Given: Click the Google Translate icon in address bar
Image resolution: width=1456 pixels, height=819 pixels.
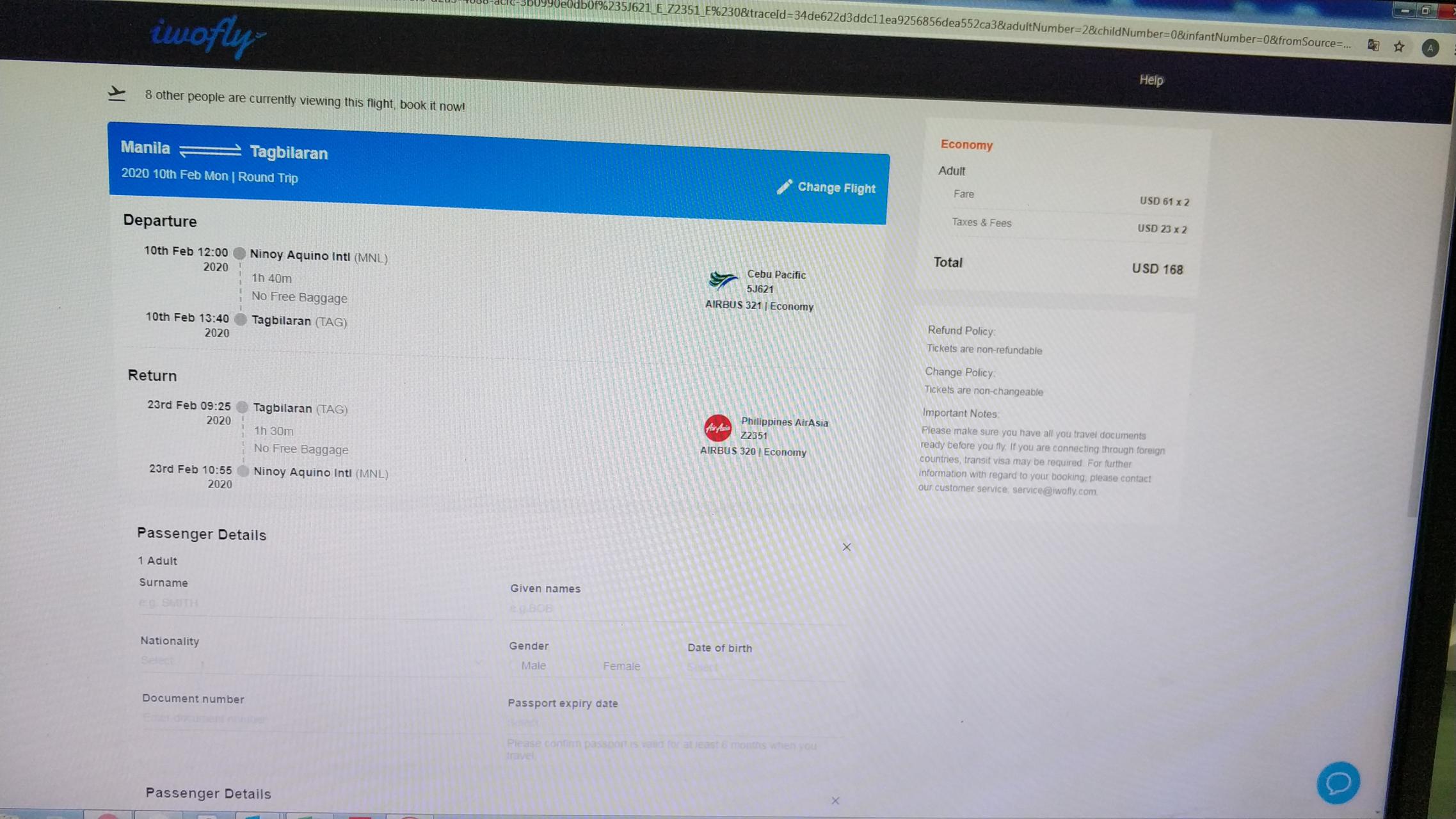Looking at the screenshot, I should click(x=1373, y=45).
